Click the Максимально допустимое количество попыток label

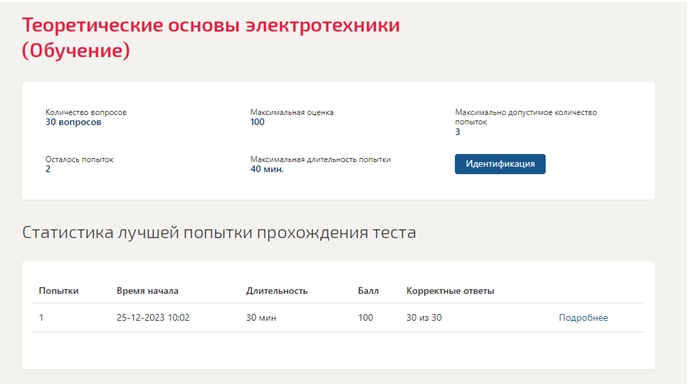526,117
